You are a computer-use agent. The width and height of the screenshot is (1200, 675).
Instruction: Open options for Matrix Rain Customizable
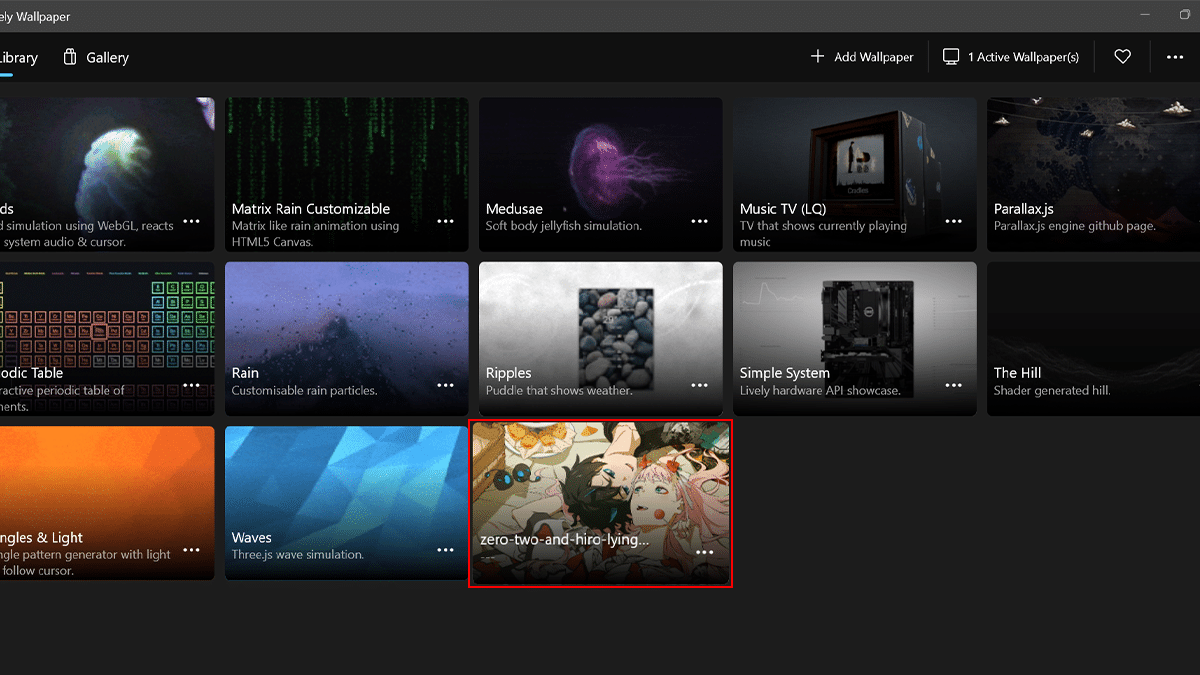pyautogui.click(x=446, y=221)
